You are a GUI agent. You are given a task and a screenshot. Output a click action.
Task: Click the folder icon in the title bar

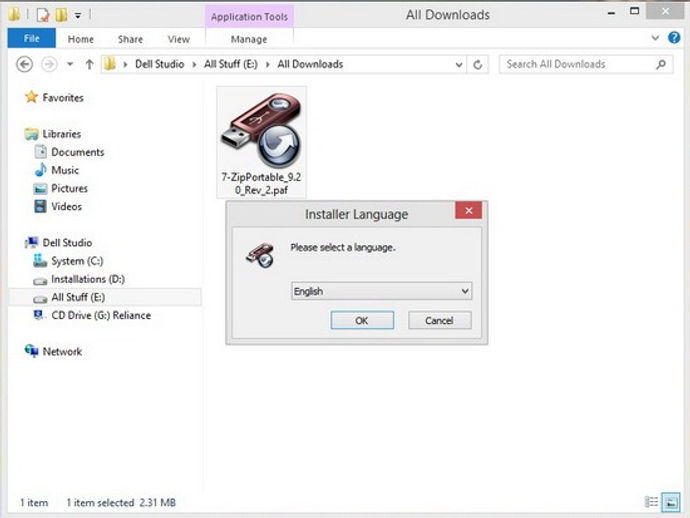pyautogui.click(x=14, y=15)
